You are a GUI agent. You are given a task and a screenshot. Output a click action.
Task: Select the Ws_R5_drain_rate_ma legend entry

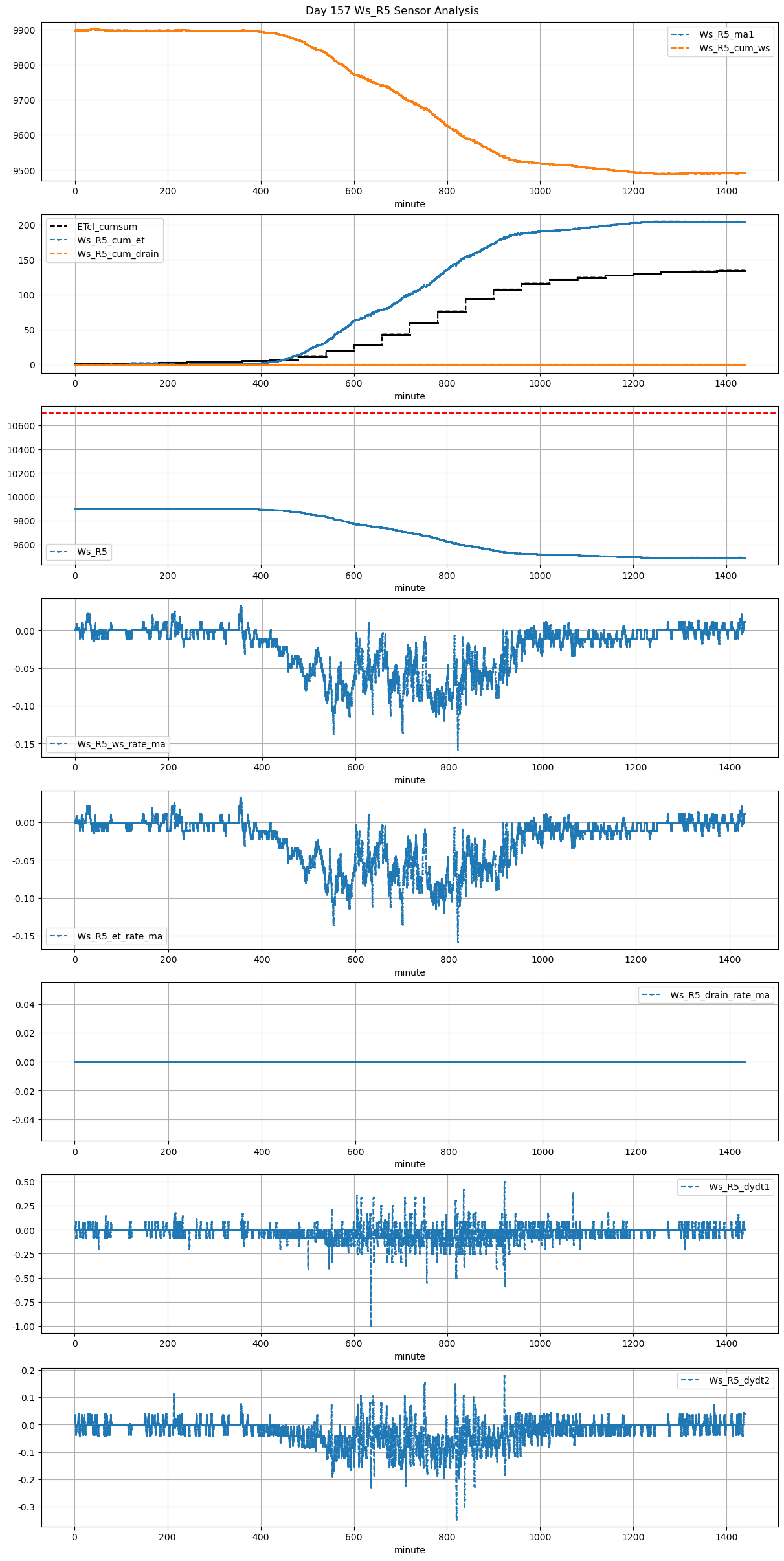click(719, 995)
